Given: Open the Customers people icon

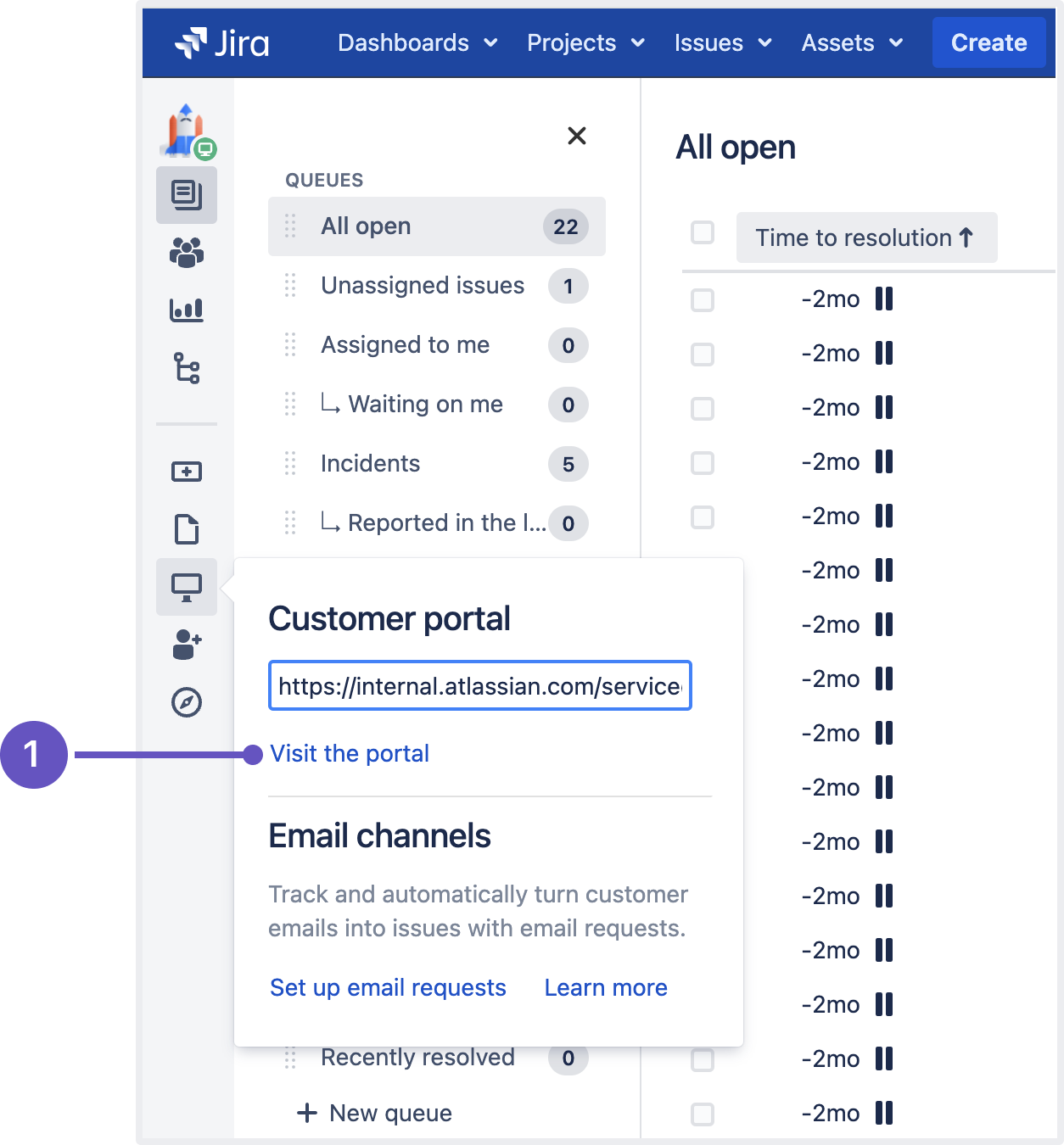Looking at the screenshot, I should (x=187, y=252).
